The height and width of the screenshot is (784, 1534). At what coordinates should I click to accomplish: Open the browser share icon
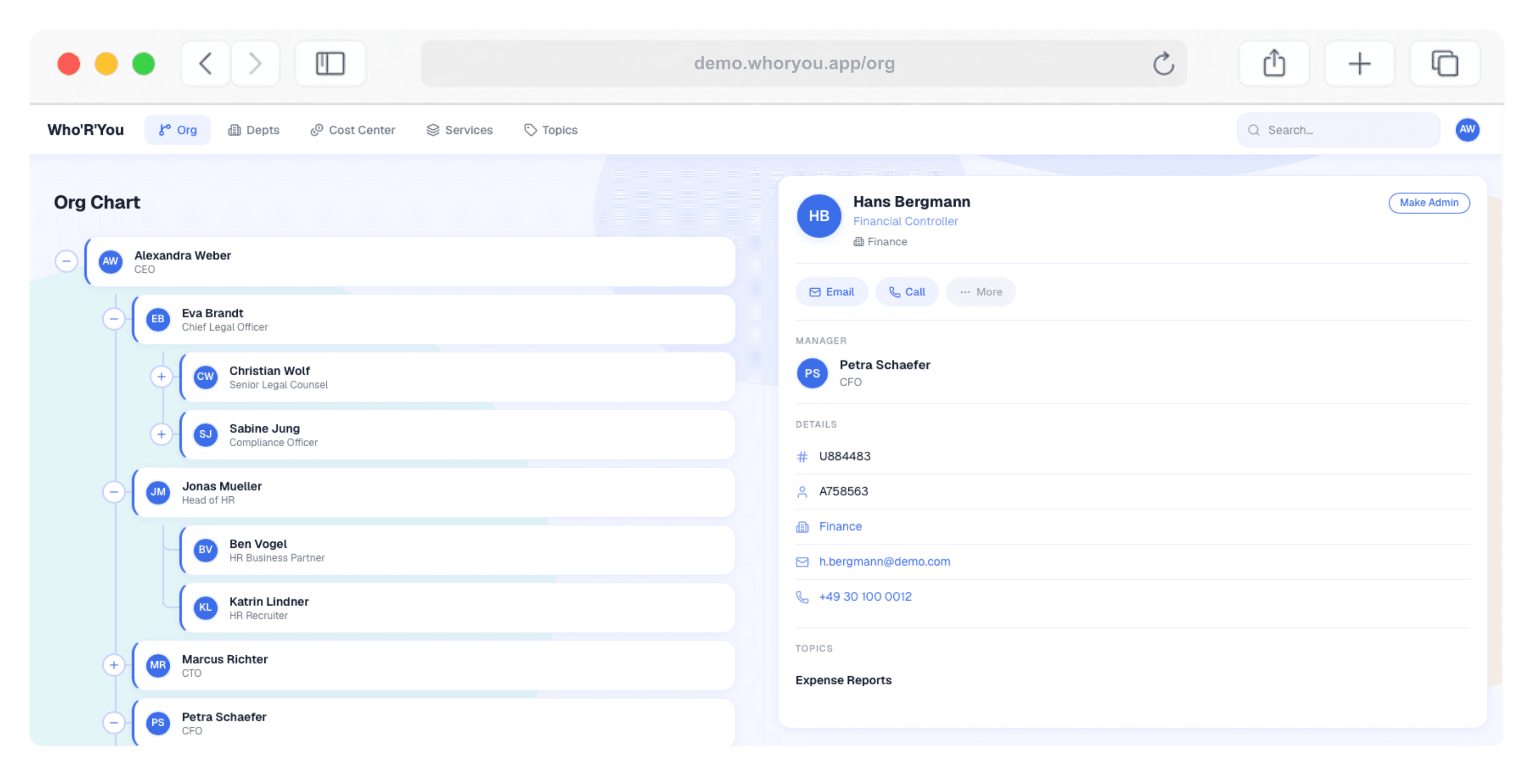click(x=1274, y=63)
